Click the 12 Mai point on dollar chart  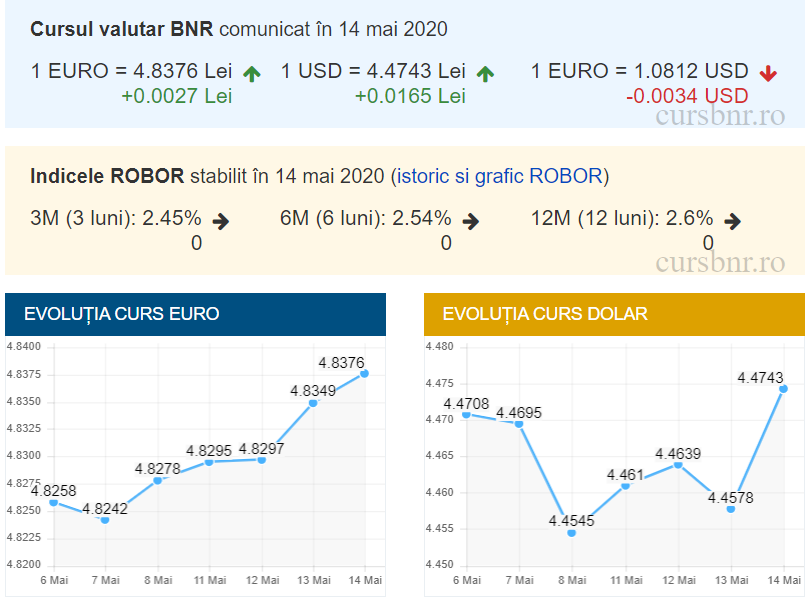(x=678, y=465)
